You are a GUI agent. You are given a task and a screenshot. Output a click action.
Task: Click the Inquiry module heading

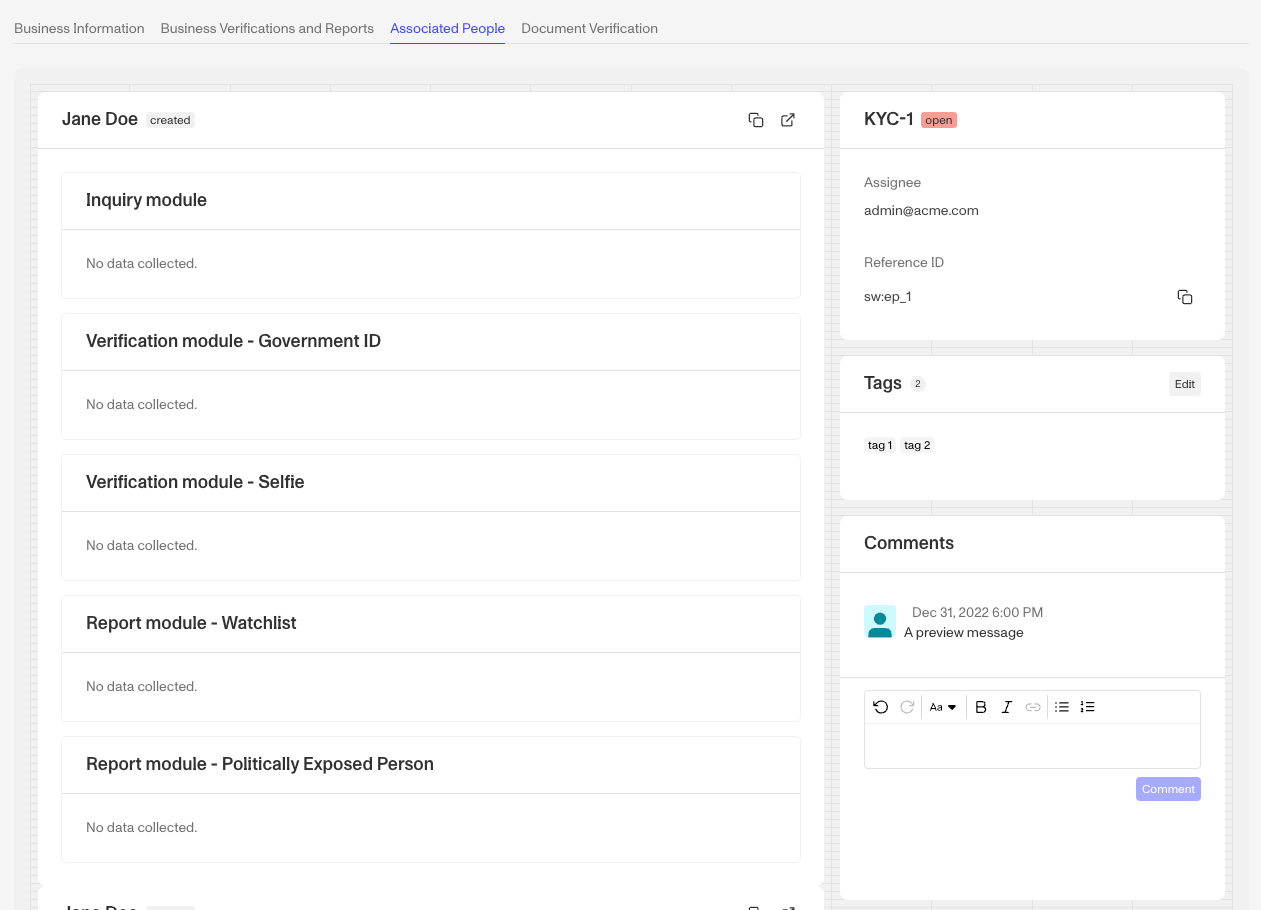coord(146,200)
